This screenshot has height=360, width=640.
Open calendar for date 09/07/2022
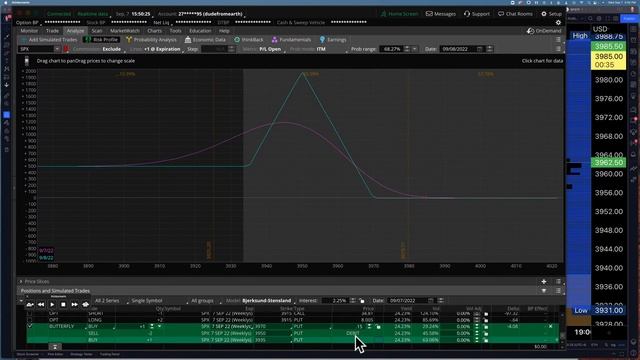[431, 300]
